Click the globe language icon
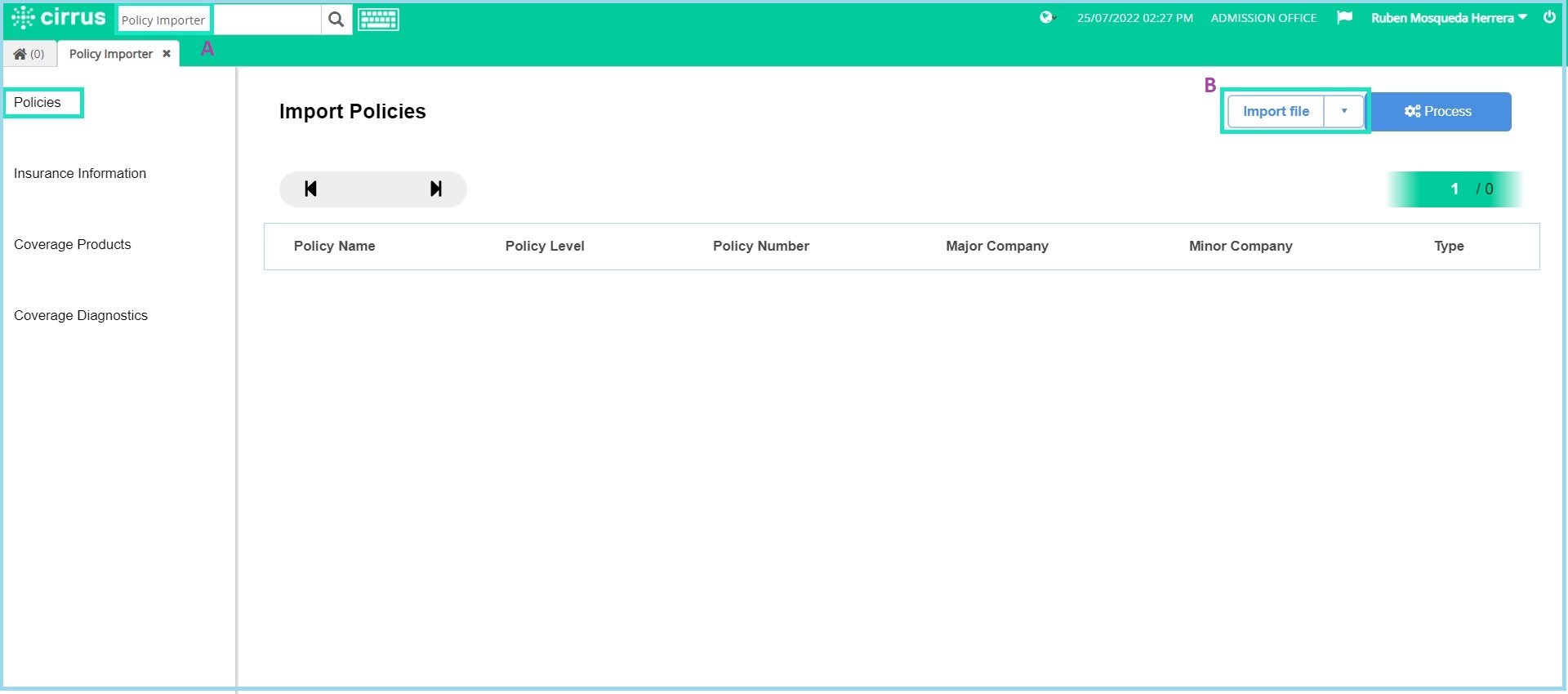This screenshot has height=694, width=1568. [1047, 17]
